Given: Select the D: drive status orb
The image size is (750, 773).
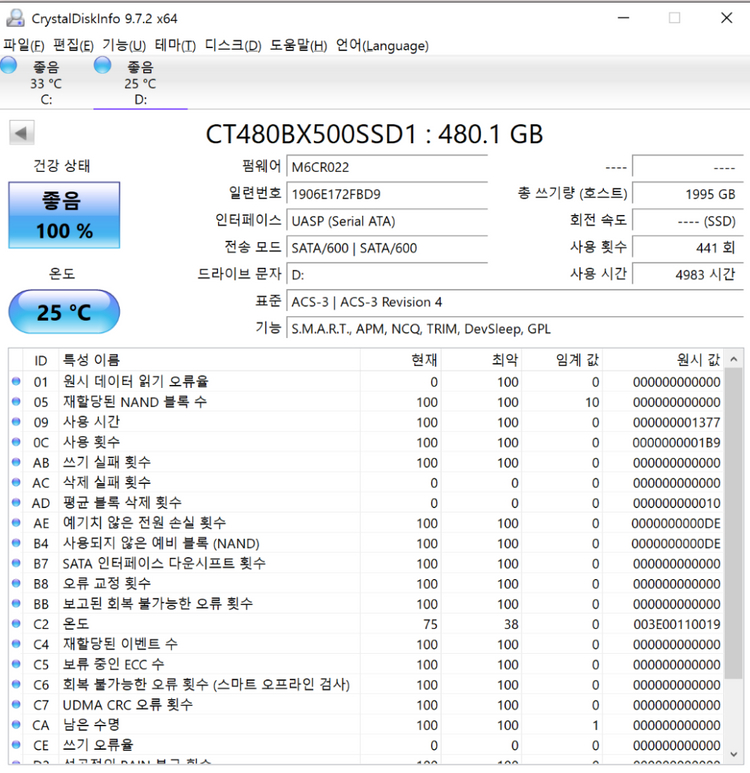Looking at the screenshot, I should (103, 65).
